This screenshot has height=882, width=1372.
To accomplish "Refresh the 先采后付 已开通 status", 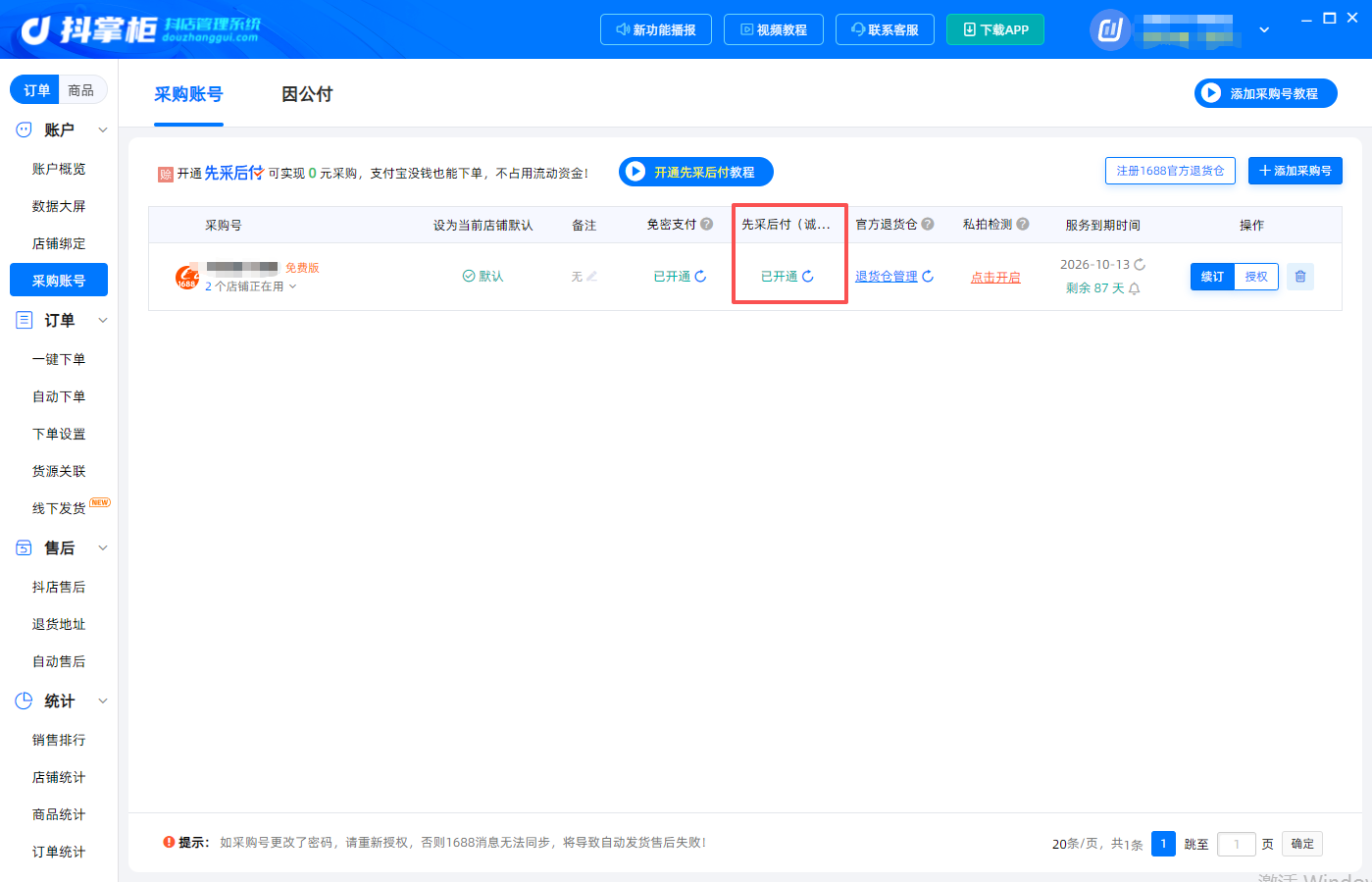I will pyautogui.click(x=808, y=277).
